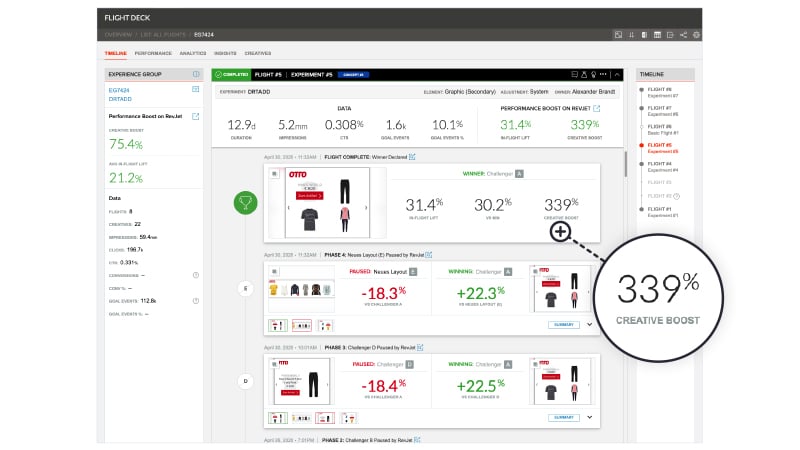Open the EG7424 experience group link
Image resolution: width=800 pixels, height=450 pixels.
coord(118,90)
